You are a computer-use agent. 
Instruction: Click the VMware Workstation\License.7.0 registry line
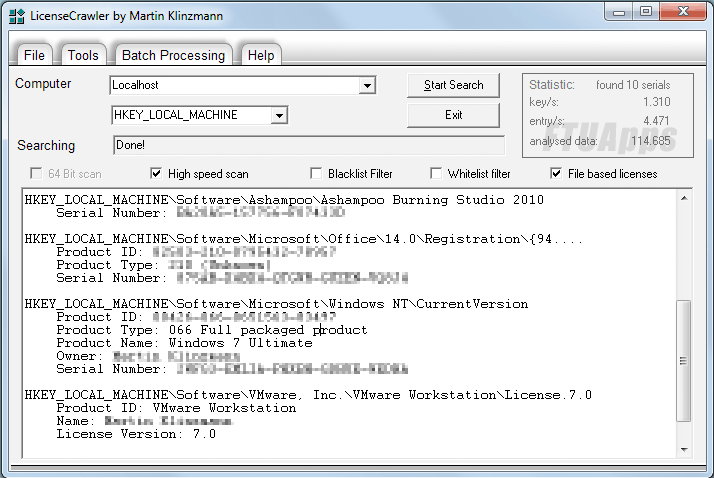[308, 395]
